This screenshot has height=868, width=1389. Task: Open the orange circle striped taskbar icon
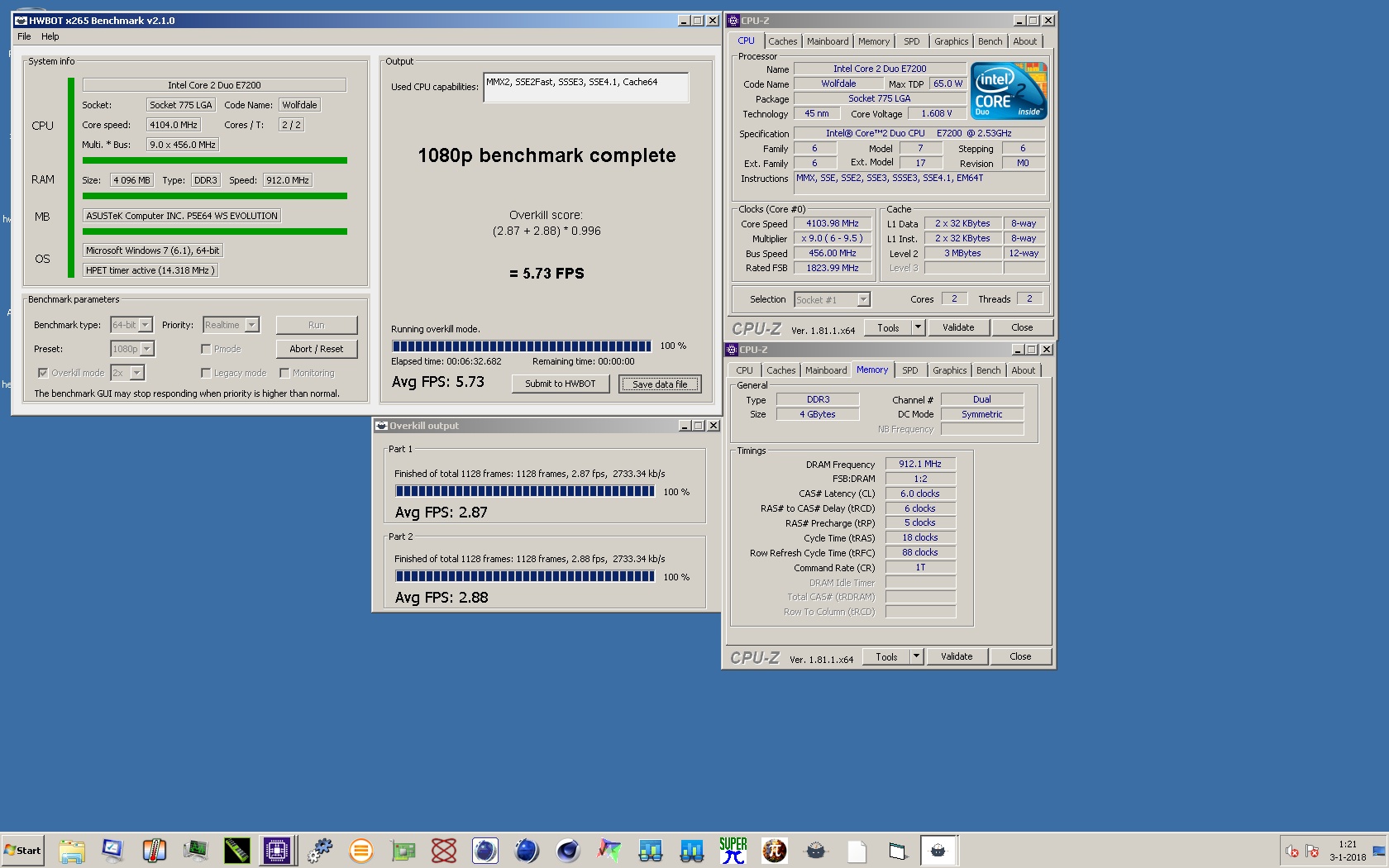tap(360, 851)
